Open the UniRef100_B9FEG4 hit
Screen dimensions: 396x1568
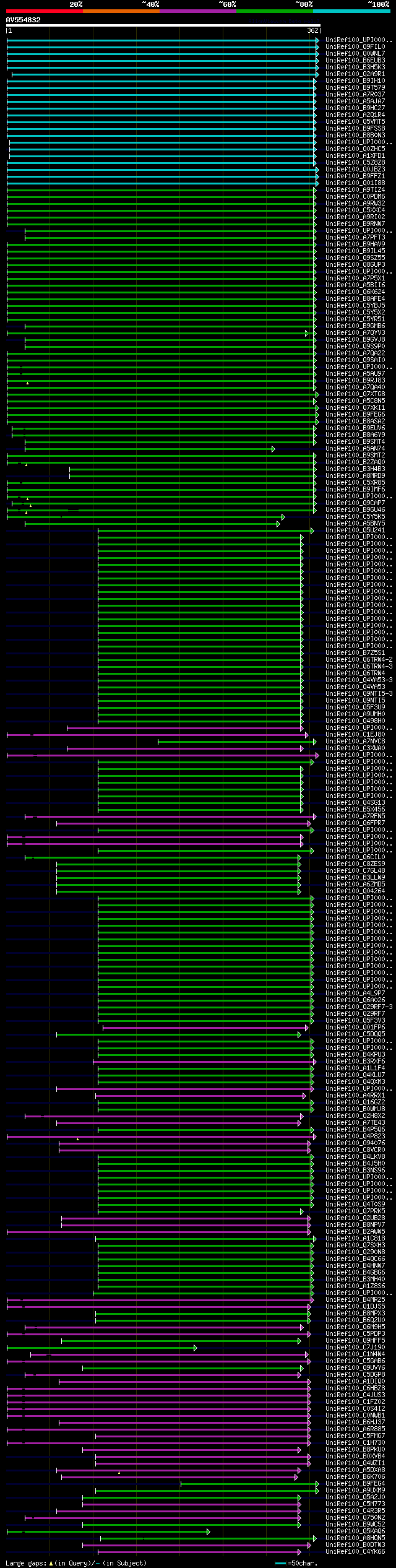point(355,1483)
